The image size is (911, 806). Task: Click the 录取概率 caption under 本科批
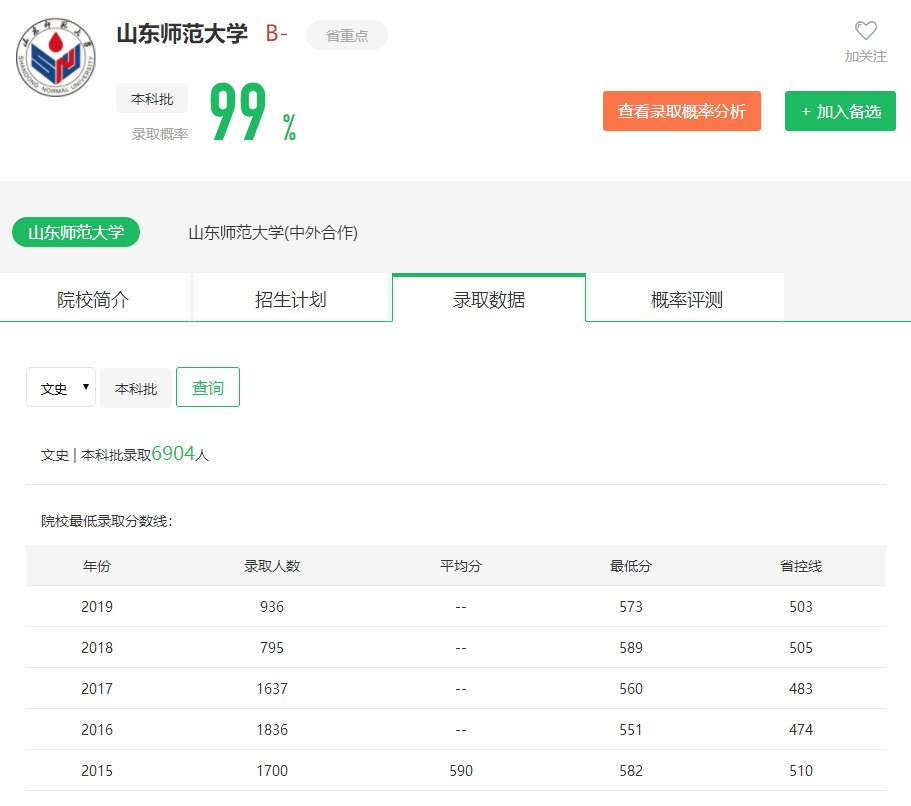click(160, 134)
